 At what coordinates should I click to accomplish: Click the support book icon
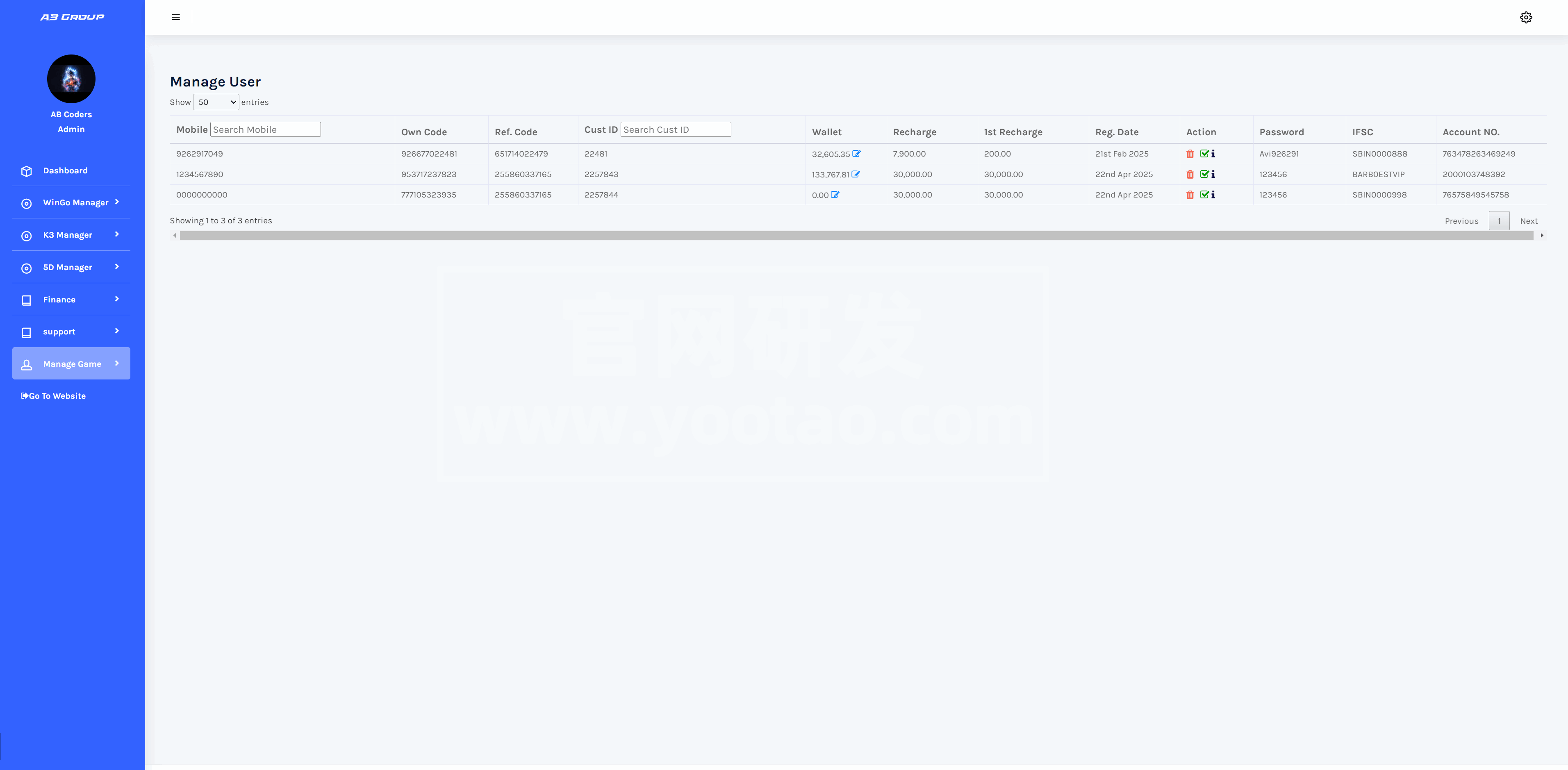point(26,332)
